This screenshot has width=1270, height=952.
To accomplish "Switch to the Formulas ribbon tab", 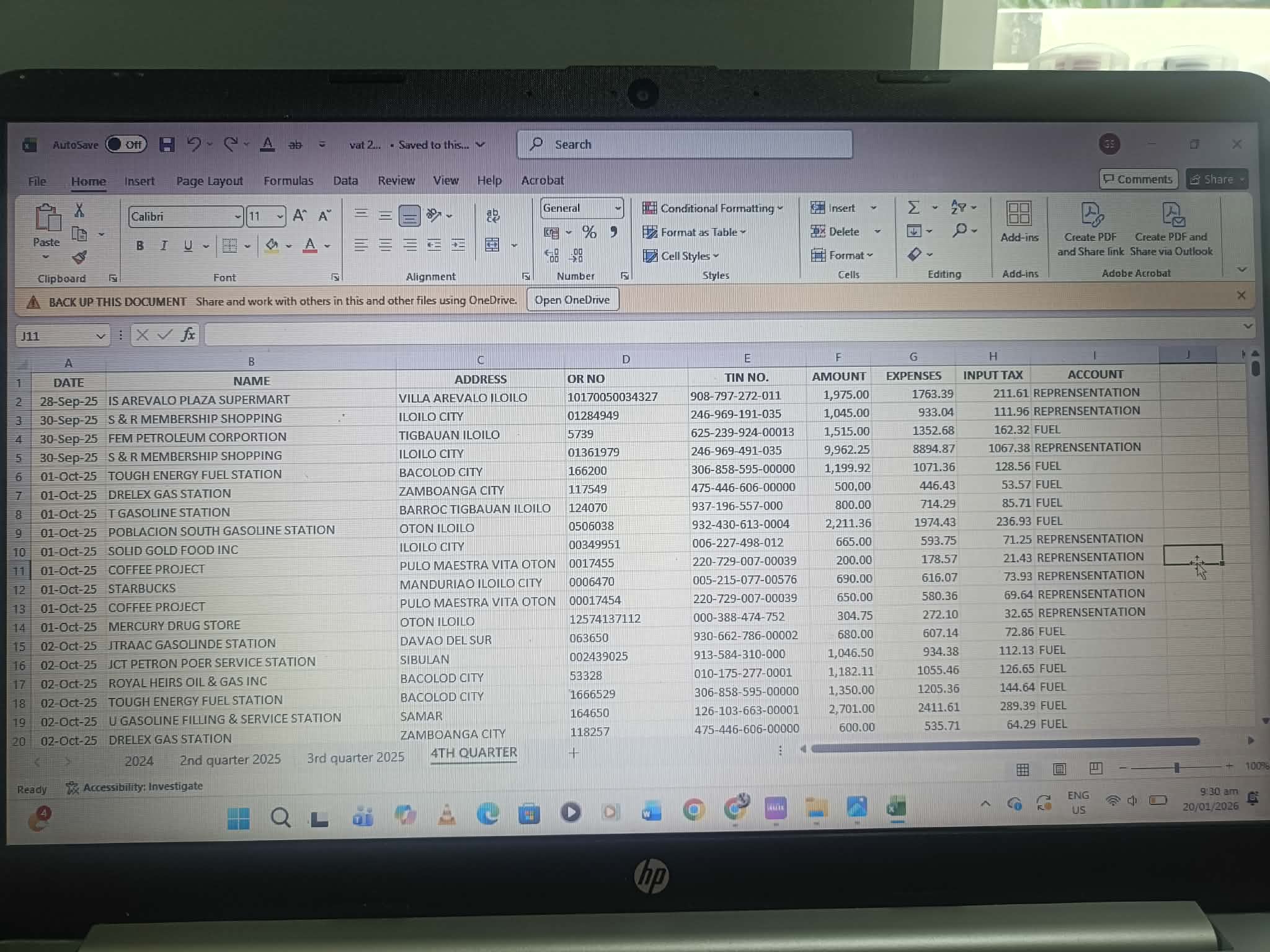I will pos(288,180).
